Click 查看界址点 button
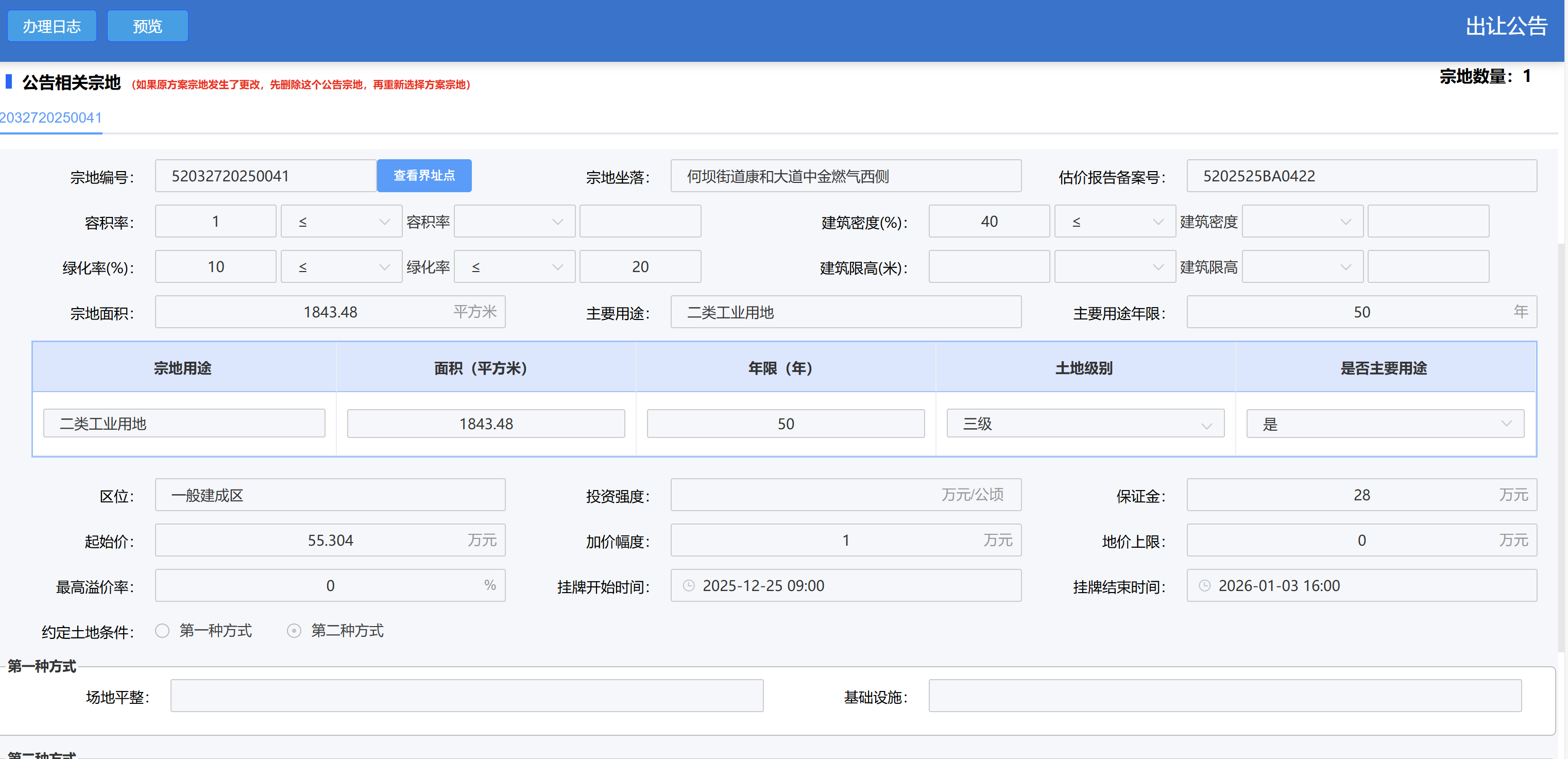Screen dimensions: 1568x759 (x=424, y=176)
